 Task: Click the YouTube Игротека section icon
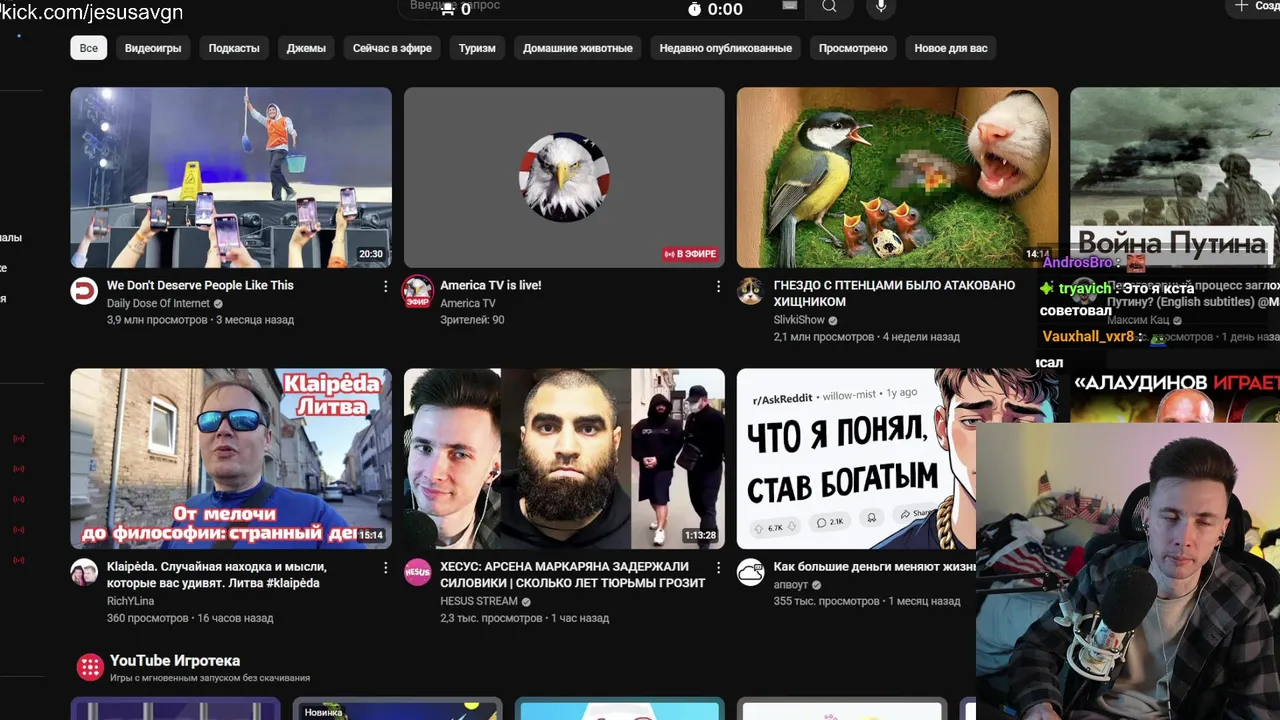click(x=90, y=667)
